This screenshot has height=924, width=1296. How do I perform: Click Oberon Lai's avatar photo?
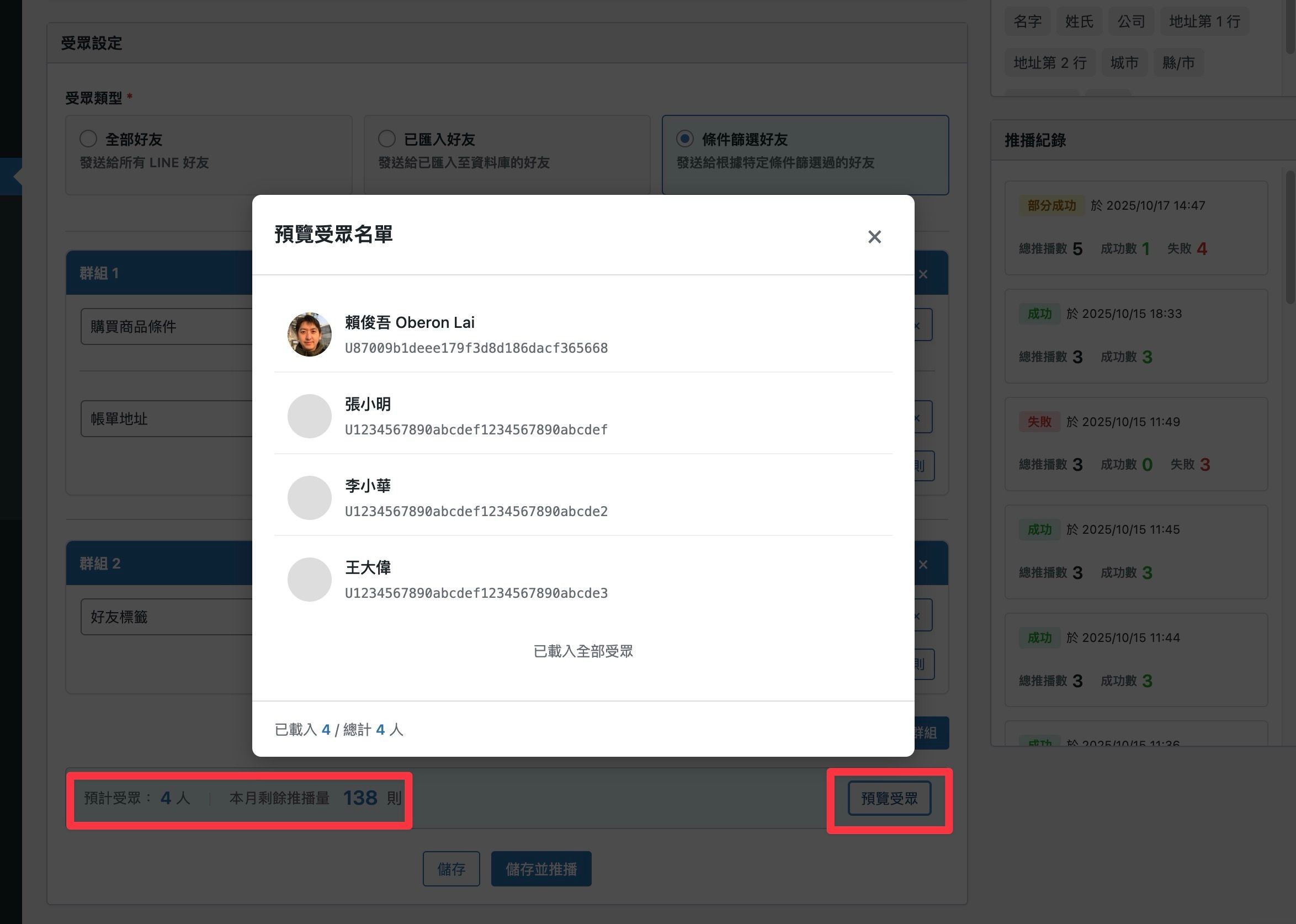coord(310,334)
